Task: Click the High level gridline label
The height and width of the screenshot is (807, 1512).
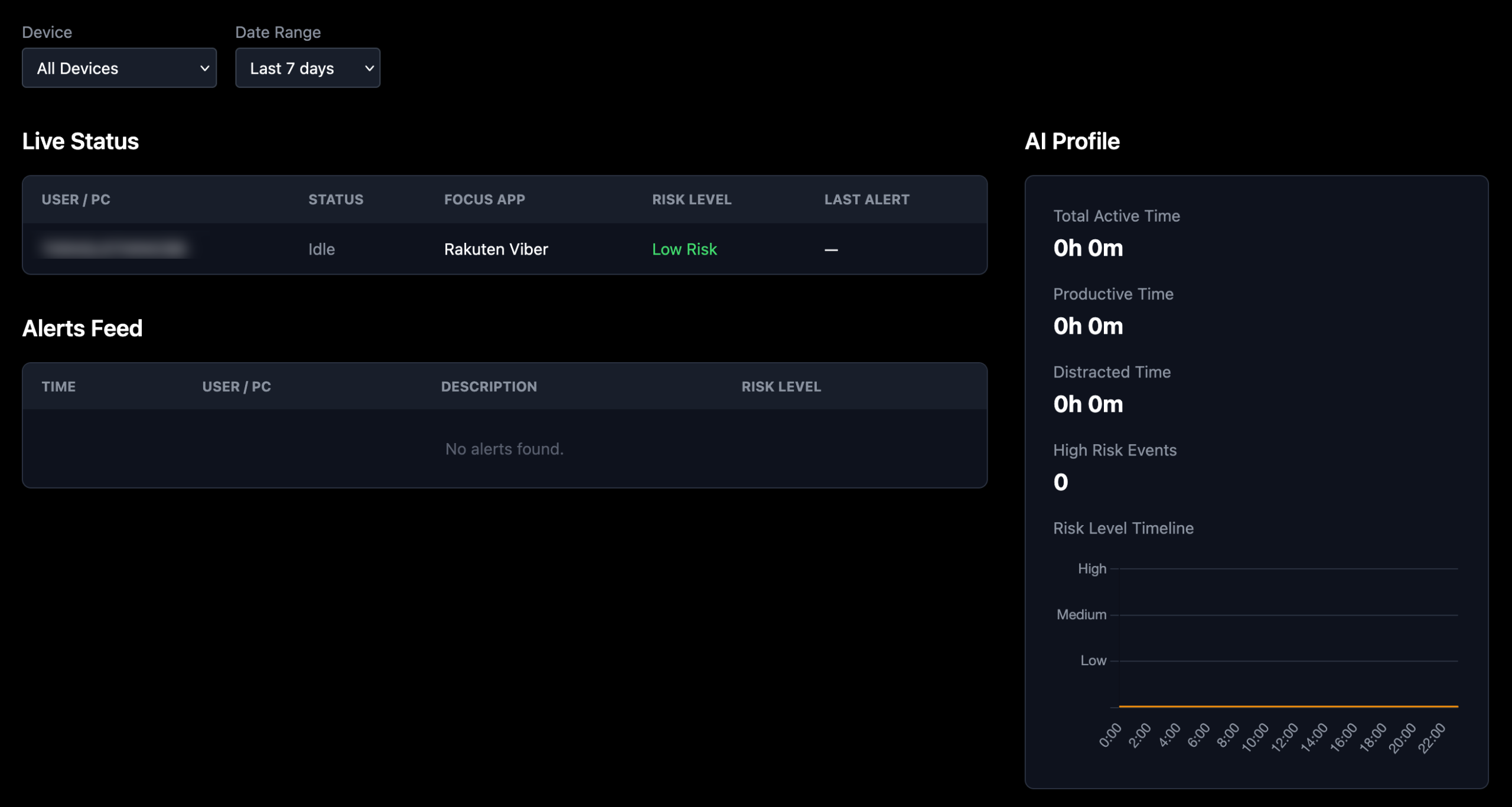Action: (1091, 569)
